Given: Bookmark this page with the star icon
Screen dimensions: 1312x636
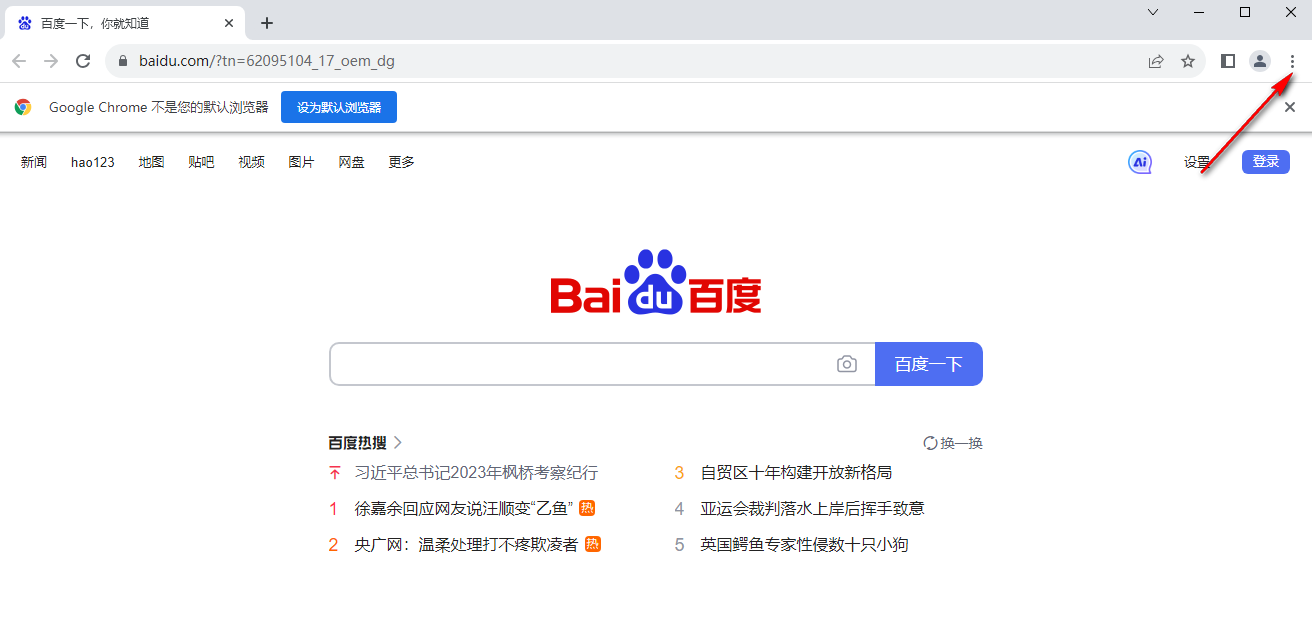Looking at the screenshot, I should (1188, 61).
